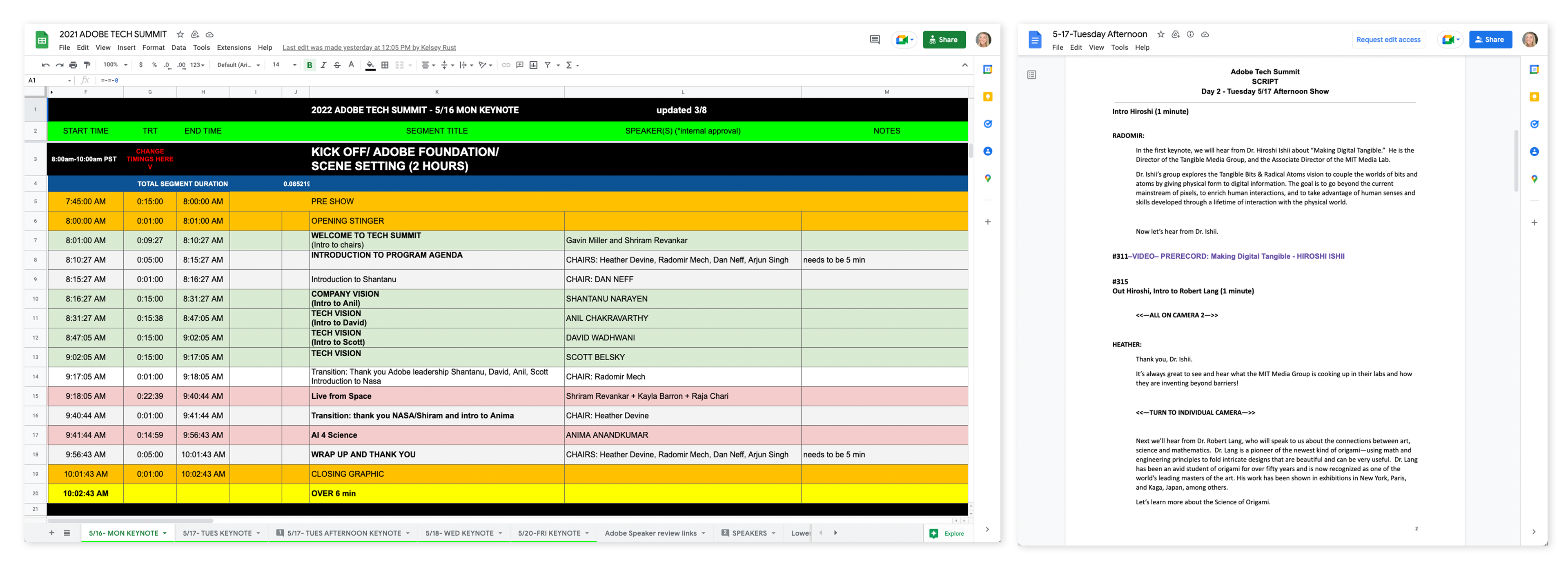
Task: Click the Explore button
Action: (947, 533)
